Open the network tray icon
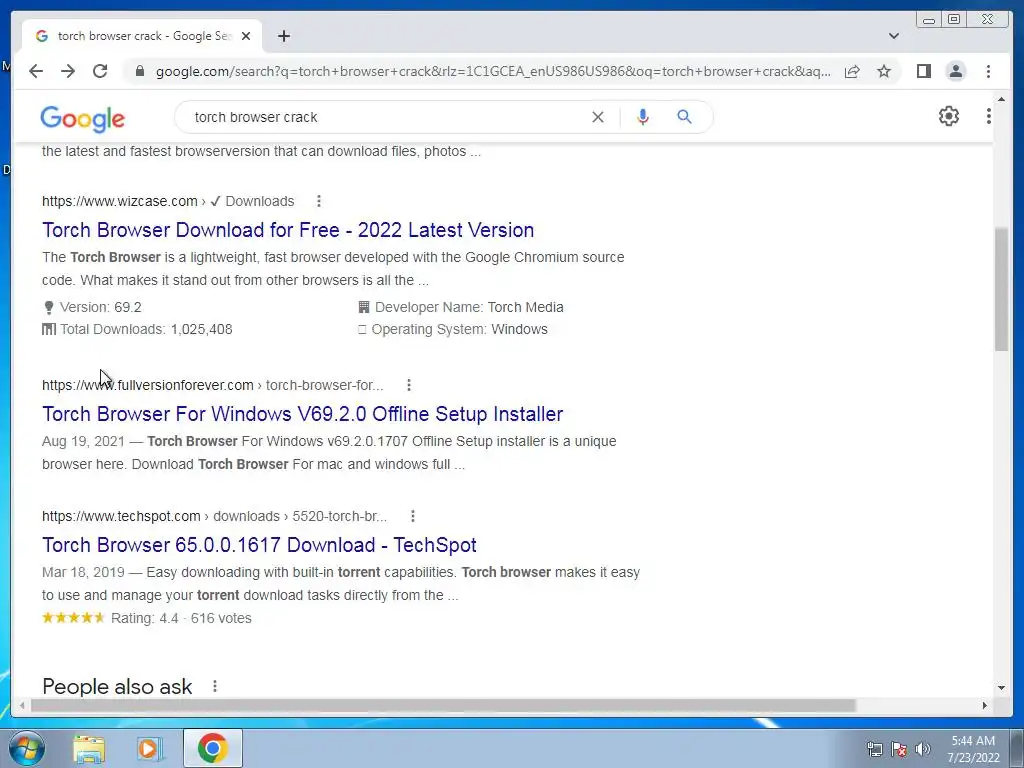 pyautogui.click(x=874, y=749)
